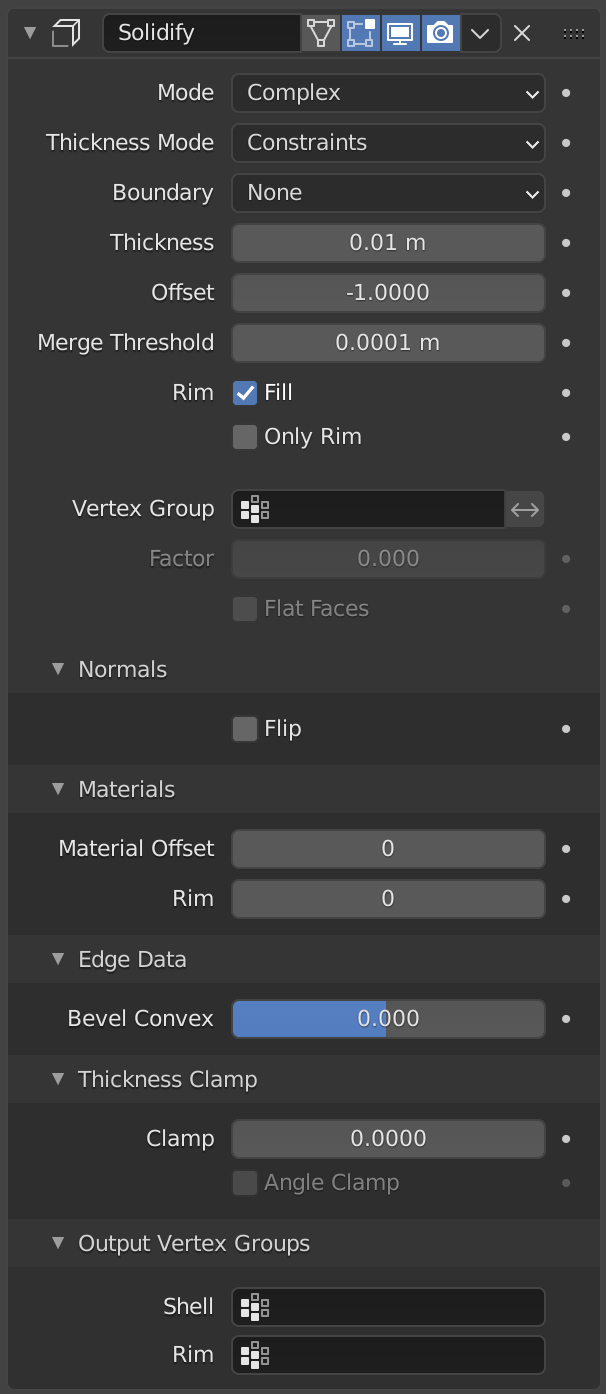Uncheck the Fill checkbox under Rim

click(x=245, y=393)
